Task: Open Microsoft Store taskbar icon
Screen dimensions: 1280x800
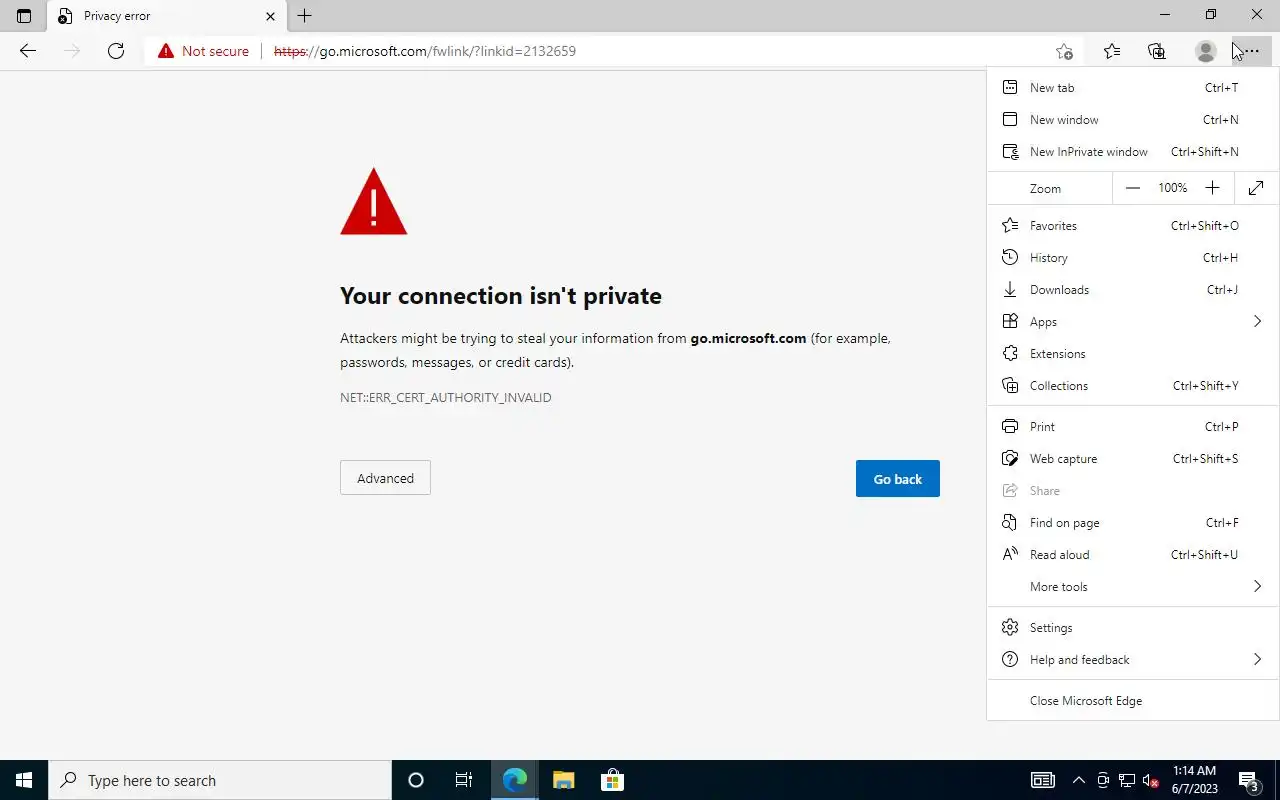Action: pos(612,780)
